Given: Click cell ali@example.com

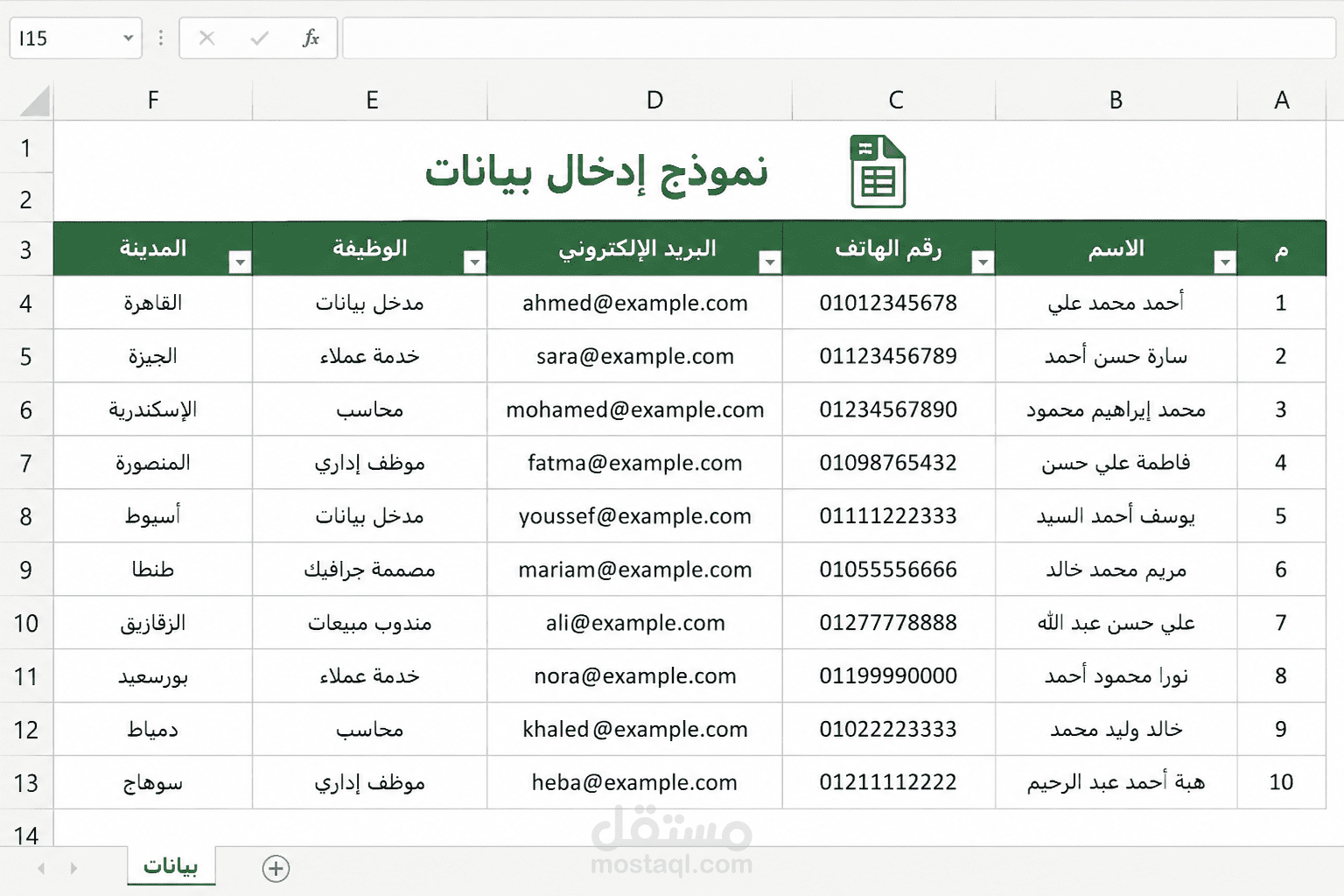Looking at the screenshot, I should (635, 623).
